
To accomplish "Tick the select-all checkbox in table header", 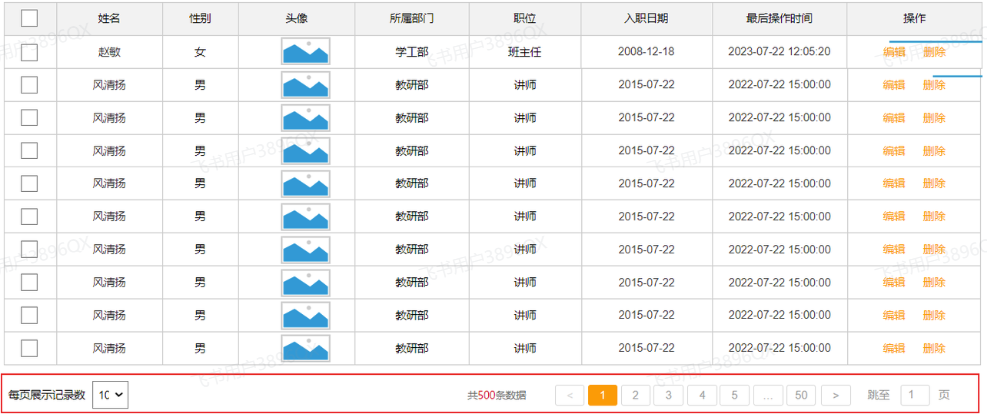I will (x=30, y=19).
